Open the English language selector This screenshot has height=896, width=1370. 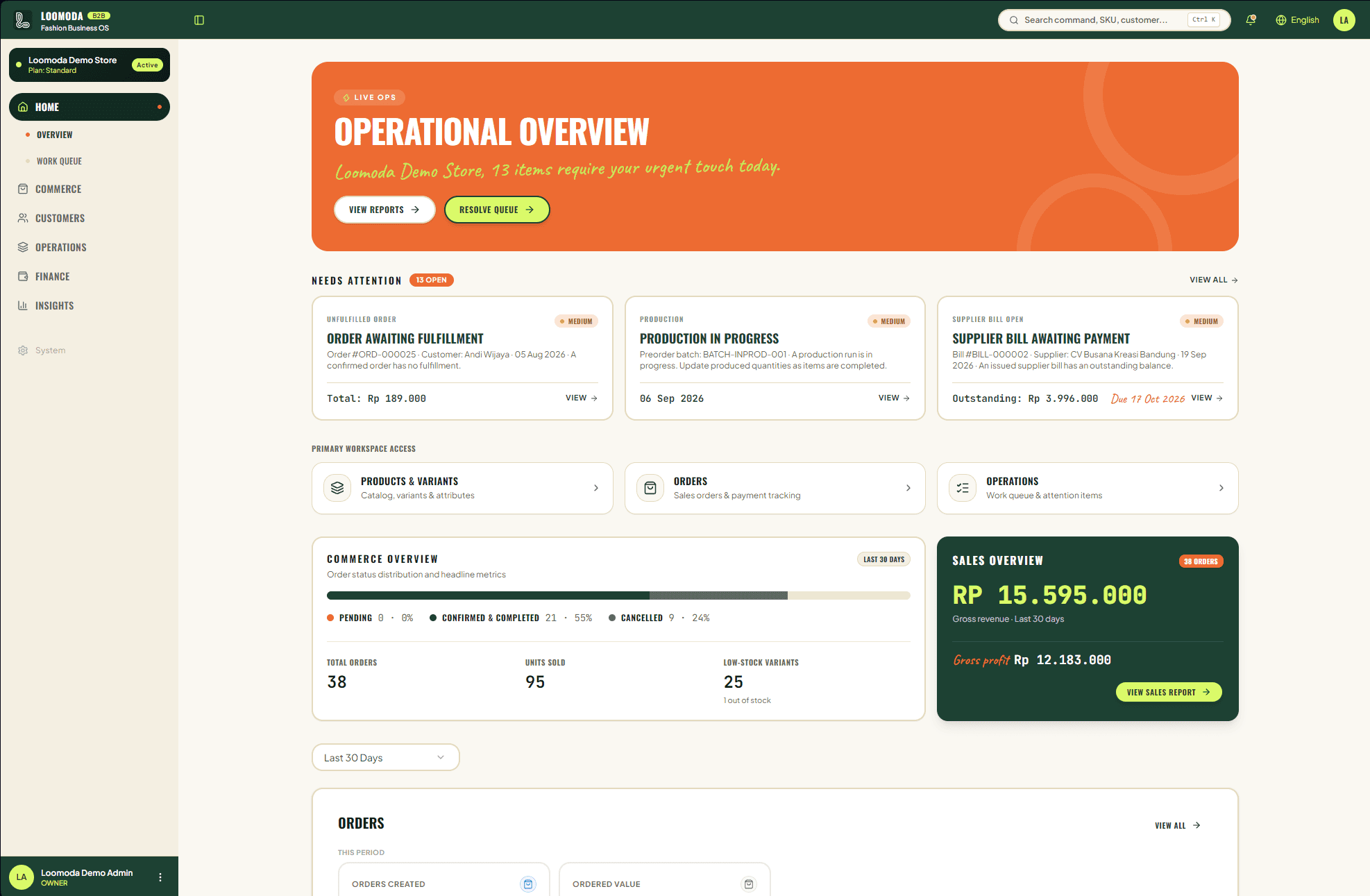coord(1298,20)
